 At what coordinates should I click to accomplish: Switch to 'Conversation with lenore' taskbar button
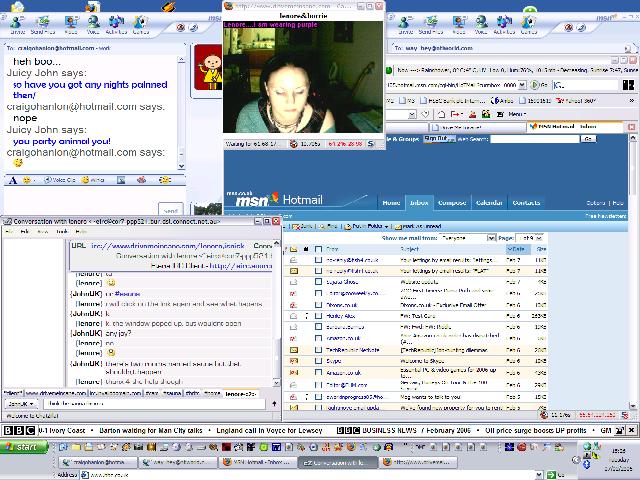(336, 462)
